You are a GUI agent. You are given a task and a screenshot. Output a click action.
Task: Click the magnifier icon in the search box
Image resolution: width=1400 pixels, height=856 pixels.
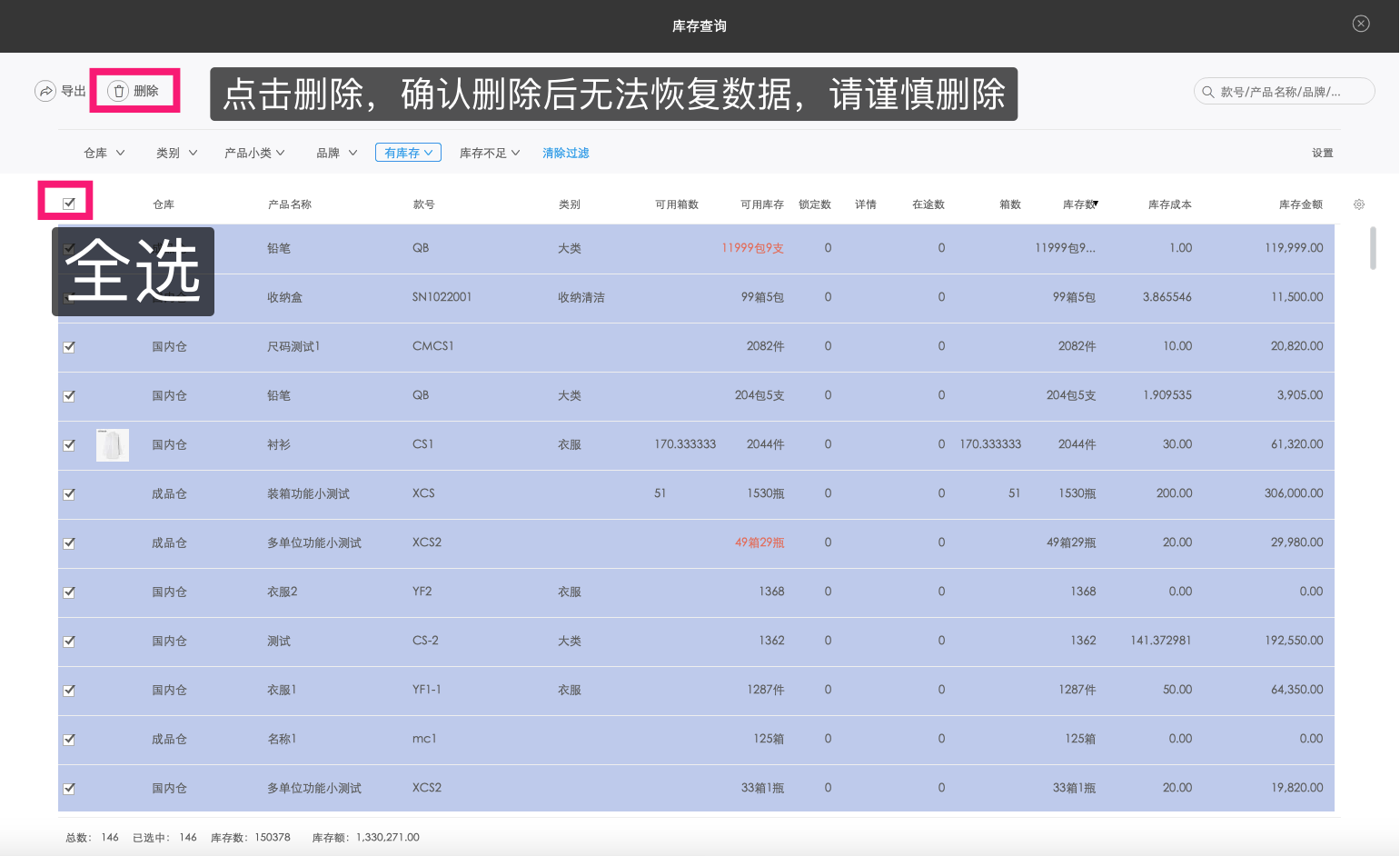click(1207, 91)
